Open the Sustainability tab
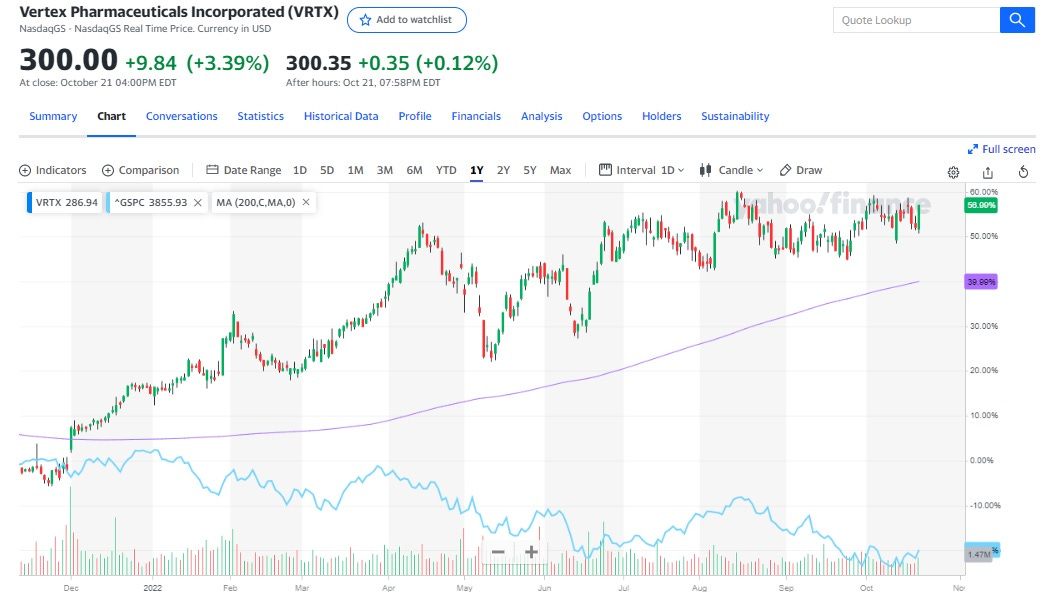 click(x=735, y=116)
